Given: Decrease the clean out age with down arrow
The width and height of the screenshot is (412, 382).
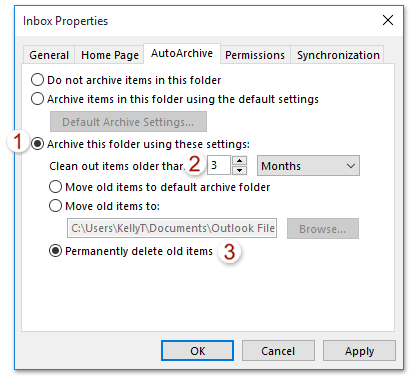Looking at the screenshot, I should click(x=239, y=170).
